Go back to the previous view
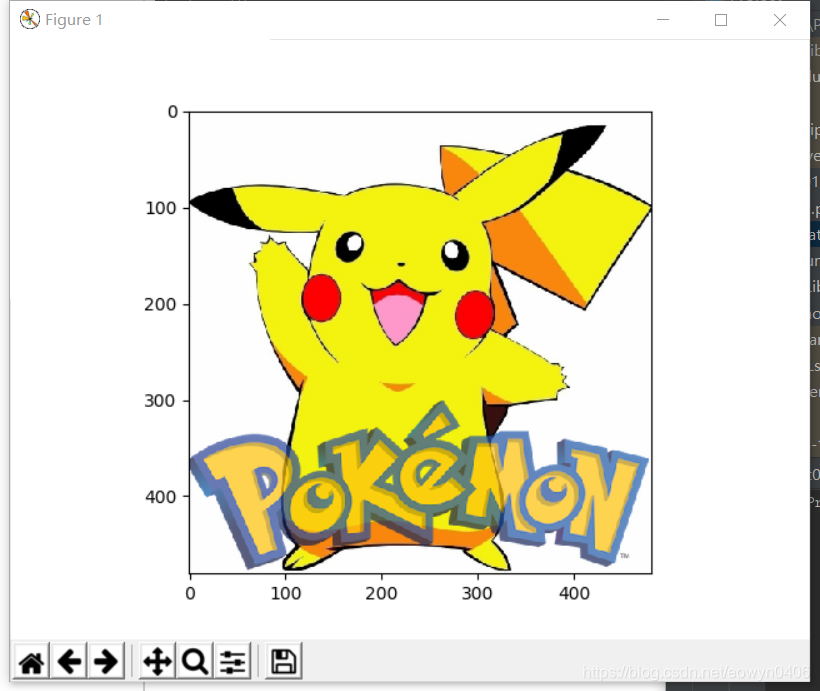 tap(69, 662)
